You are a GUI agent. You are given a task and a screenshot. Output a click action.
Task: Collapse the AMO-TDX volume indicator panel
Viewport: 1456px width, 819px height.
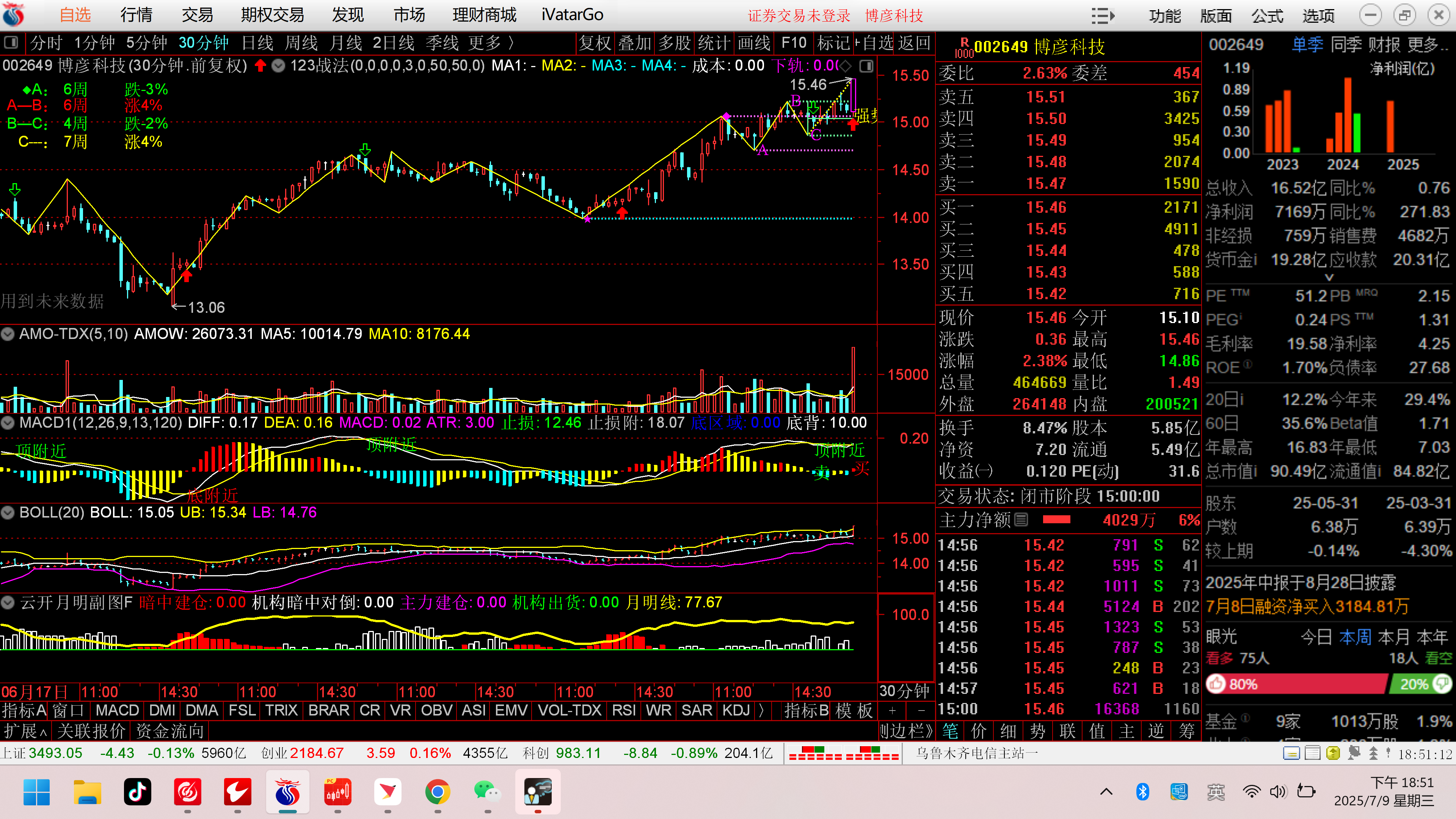coord(8,334)
